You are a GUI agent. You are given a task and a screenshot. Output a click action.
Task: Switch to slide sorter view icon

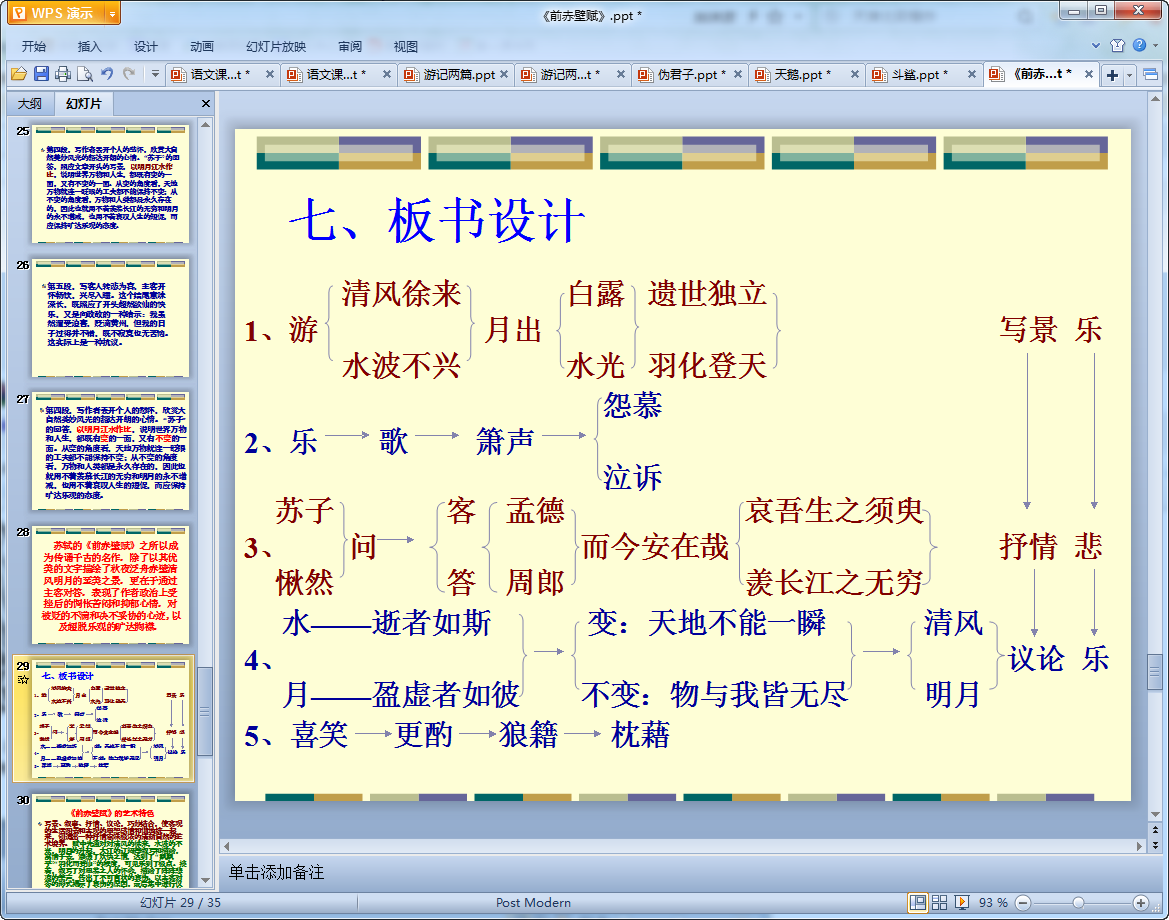coord(939,902)
